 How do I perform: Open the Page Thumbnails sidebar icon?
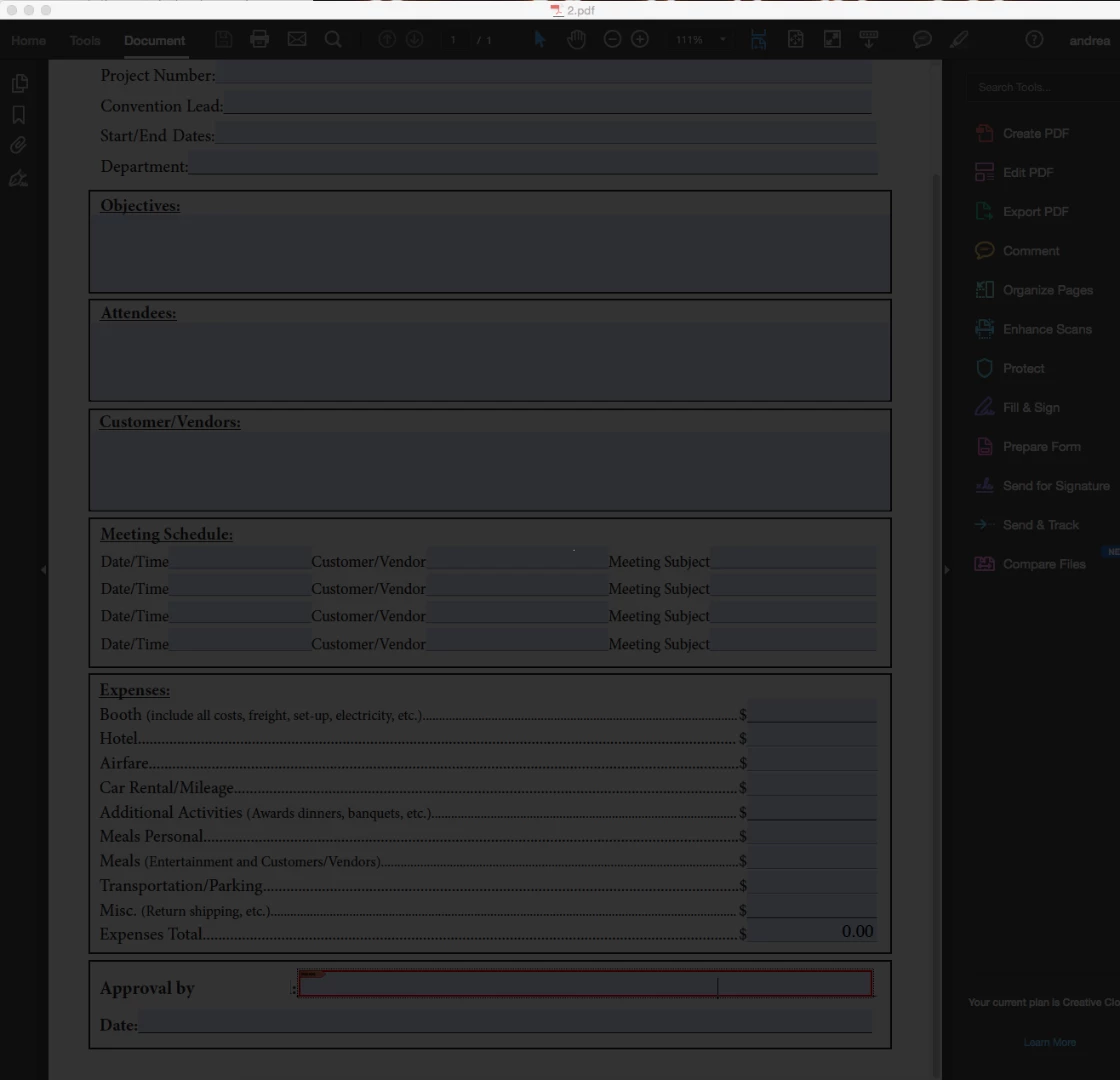point(19,84)
